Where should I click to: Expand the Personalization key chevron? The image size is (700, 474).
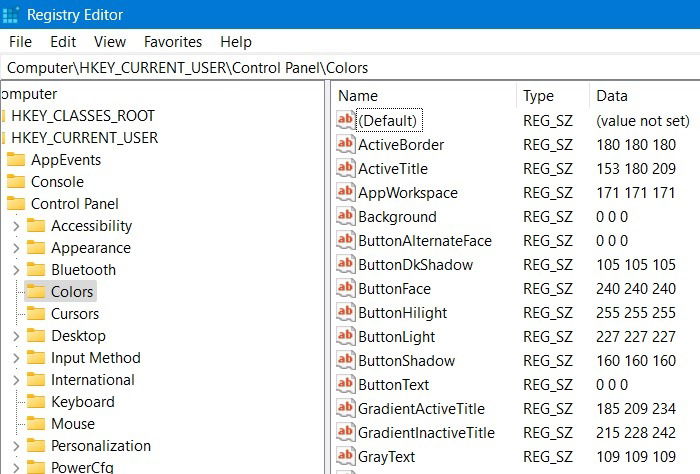16,445
